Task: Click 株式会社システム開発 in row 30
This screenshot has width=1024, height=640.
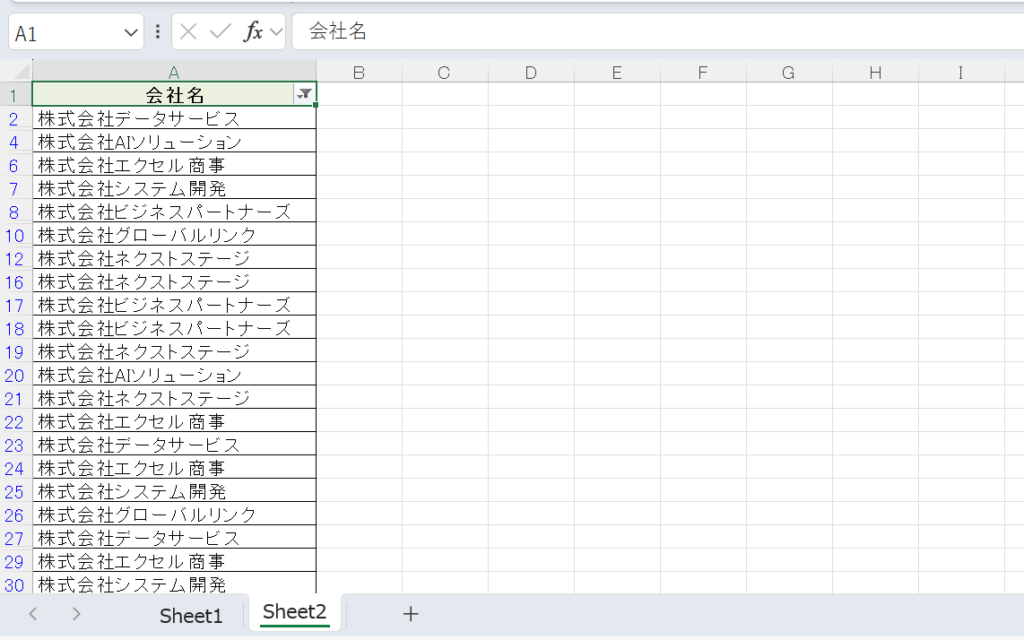Action: [x=174, y=584]
